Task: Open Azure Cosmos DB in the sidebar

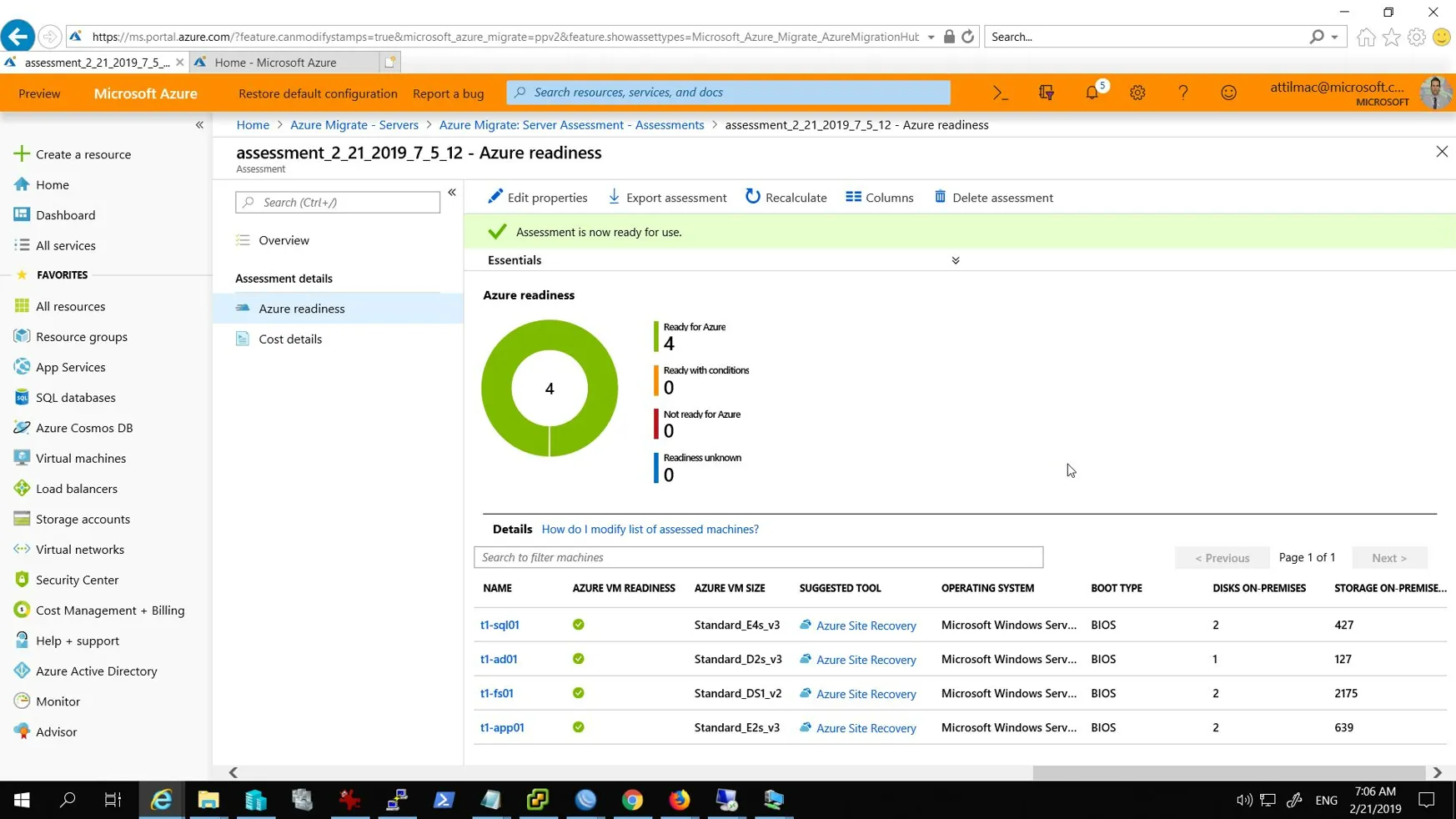Action: 84,428
